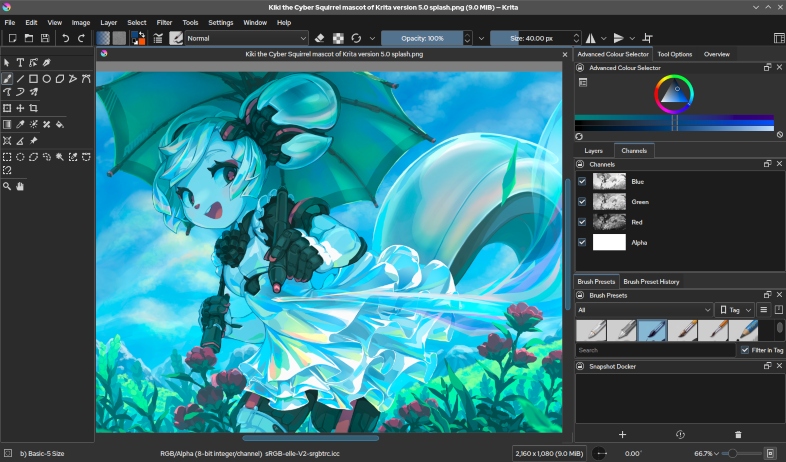
Task: Open the 66.7% zoom level dropdown
Action: click(x=706, y=453)
